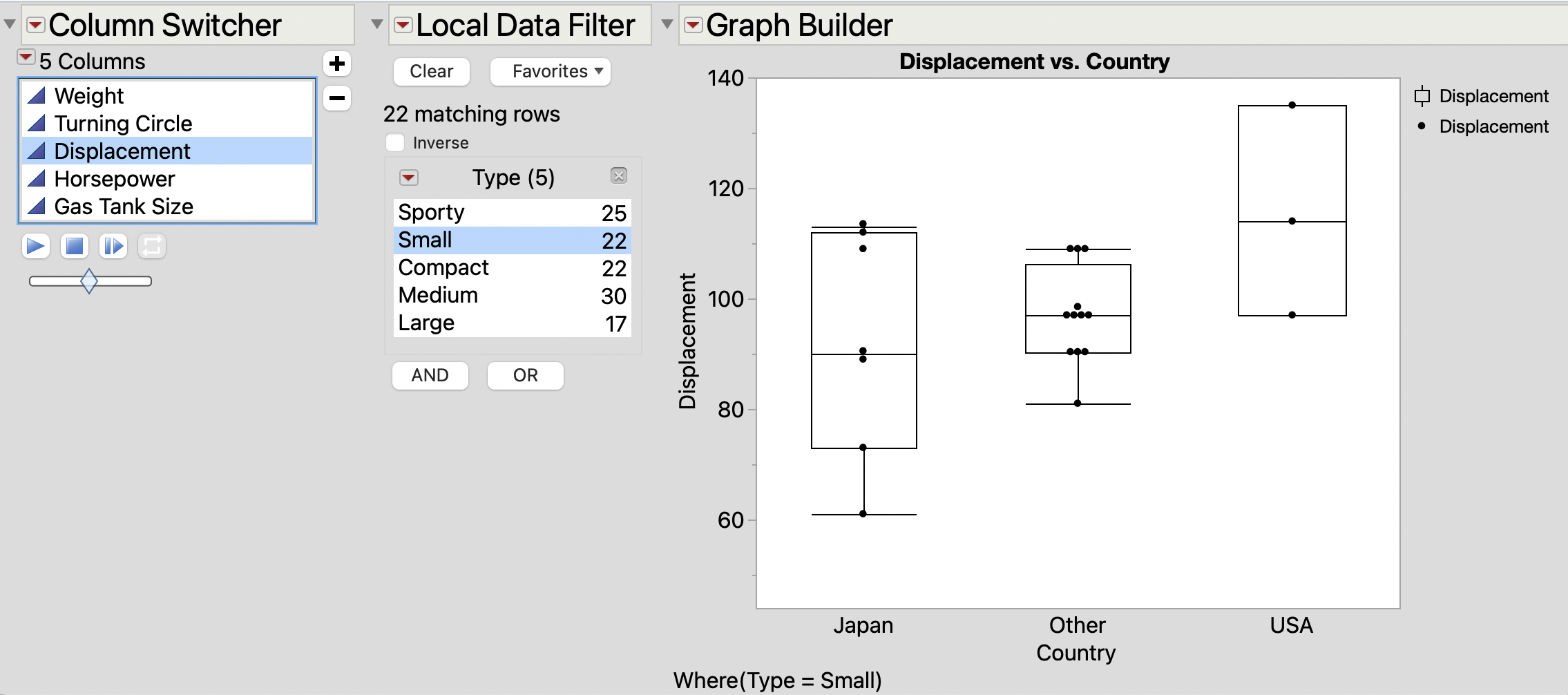Viewport: 1568px width, 695px height.
Task: Open the Type (5) red triangle menu
Action: pos(410,178)
